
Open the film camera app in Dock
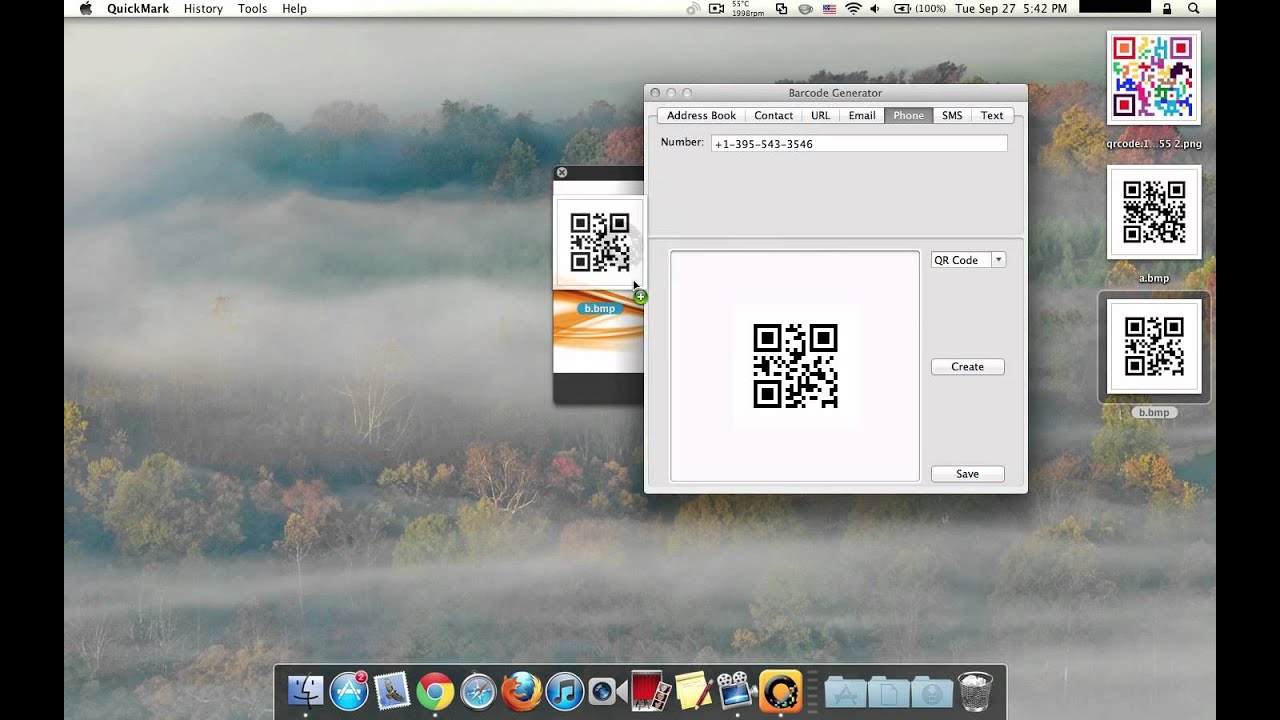pos(737,691)
